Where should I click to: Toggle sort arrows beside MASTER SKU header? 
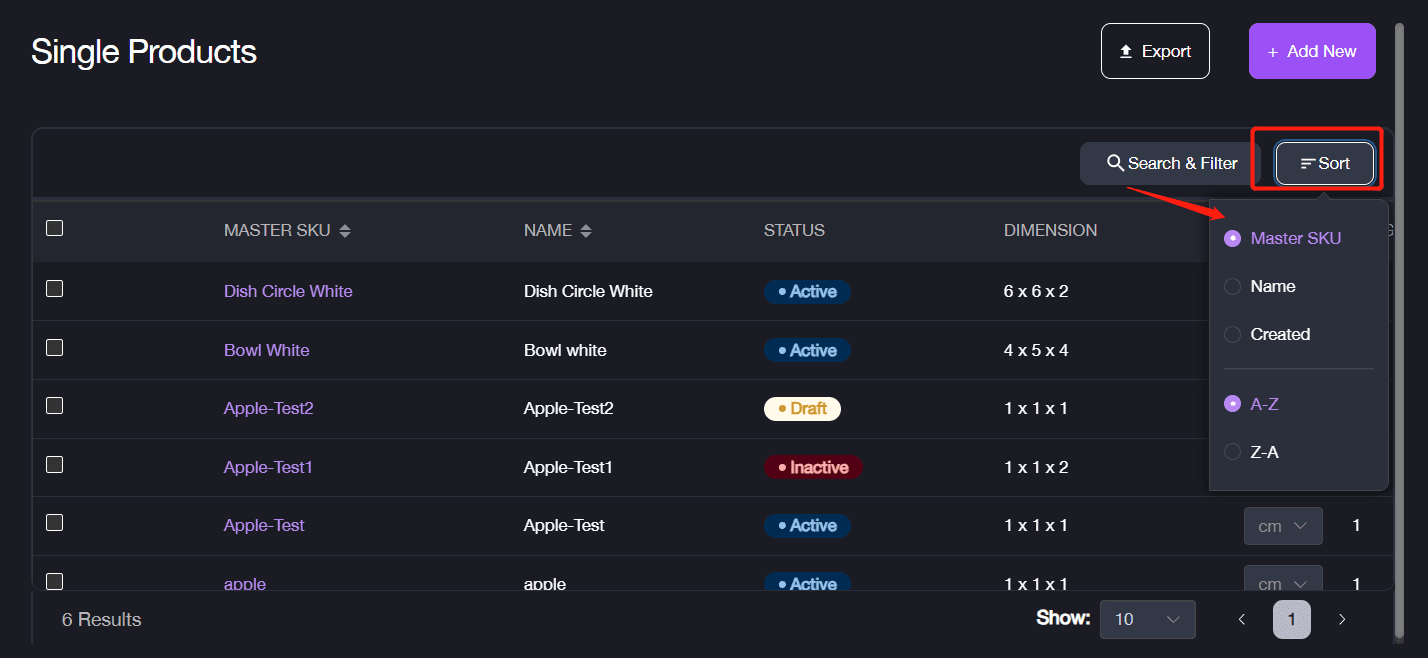[x=345, y=231]
